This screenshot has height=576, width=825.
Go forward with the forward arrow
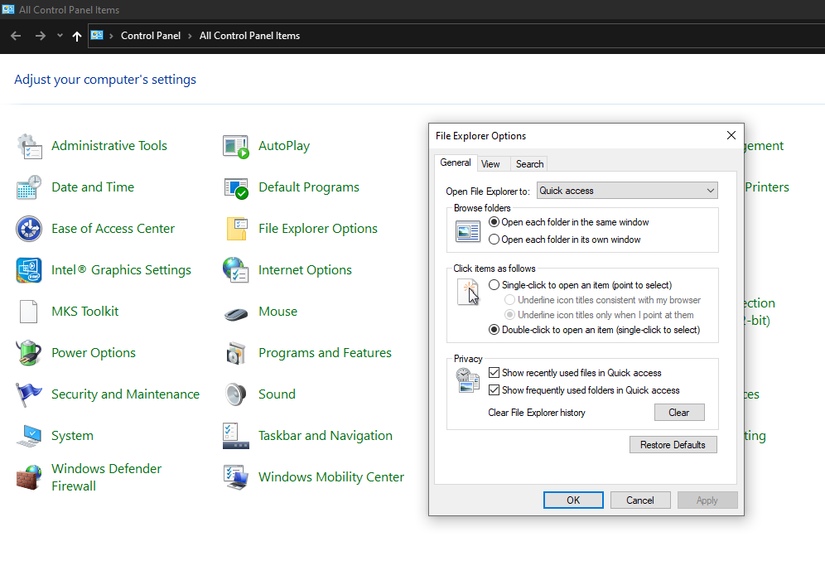click(40, 36)
